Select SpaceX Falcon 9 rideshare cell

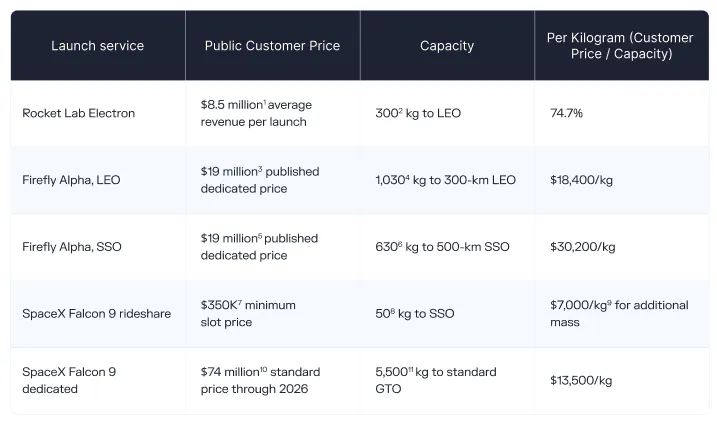click(x=96, y=314)
